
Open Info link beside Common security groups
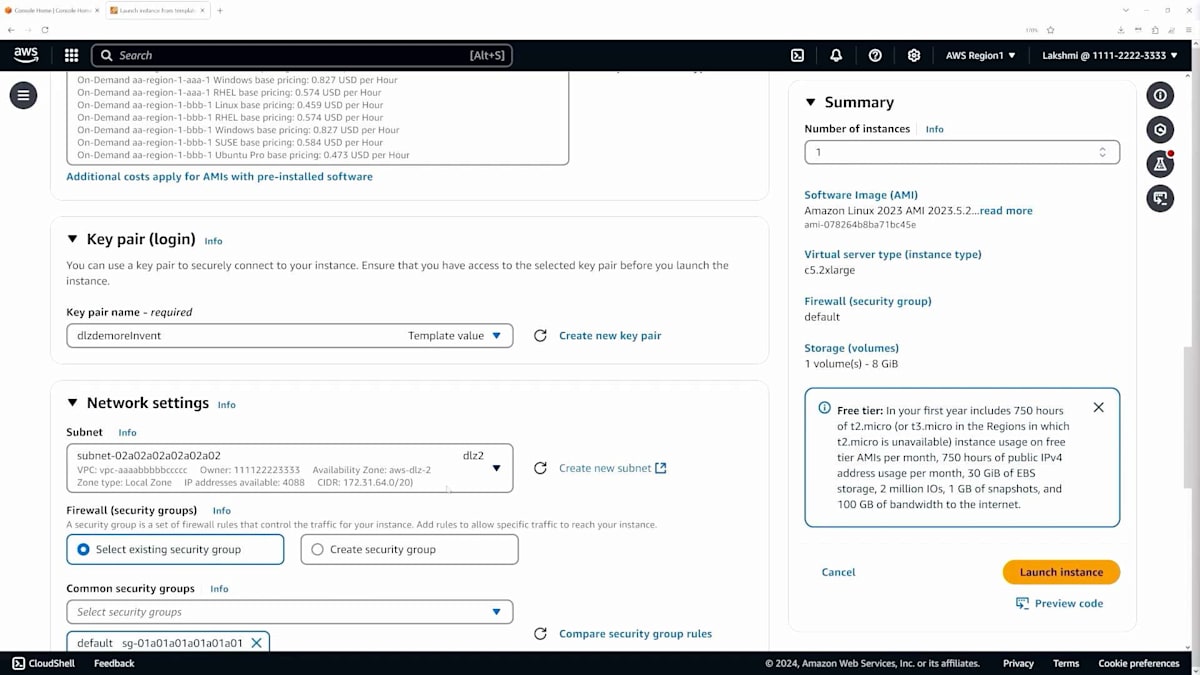click(x=219, y=589)
